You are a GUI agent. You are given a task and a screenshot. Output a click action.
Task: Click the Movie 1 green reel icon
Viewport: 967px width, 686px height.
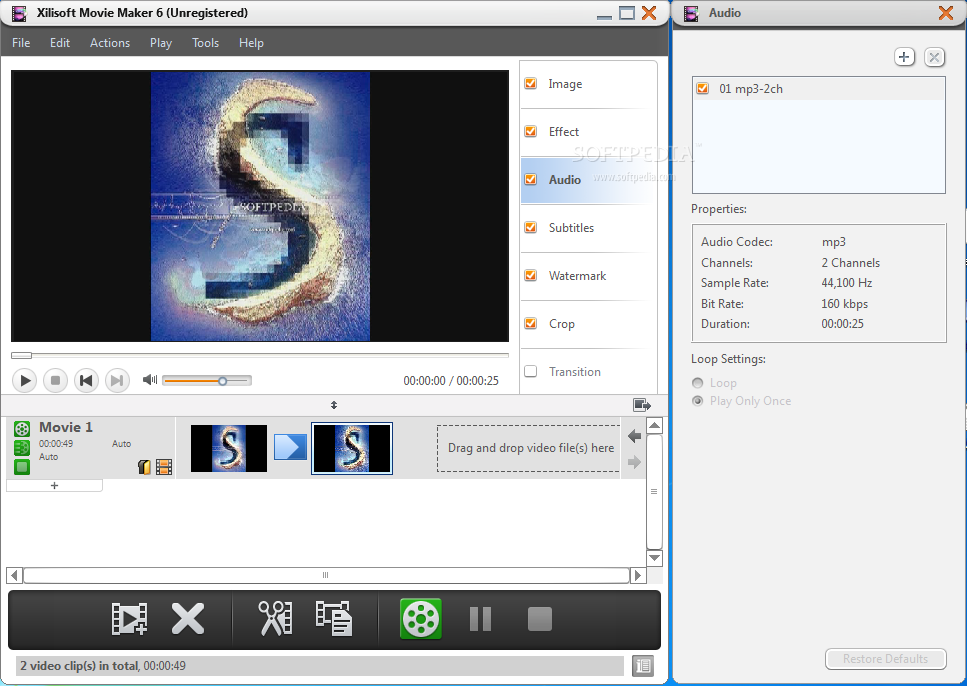pos(22,429)
